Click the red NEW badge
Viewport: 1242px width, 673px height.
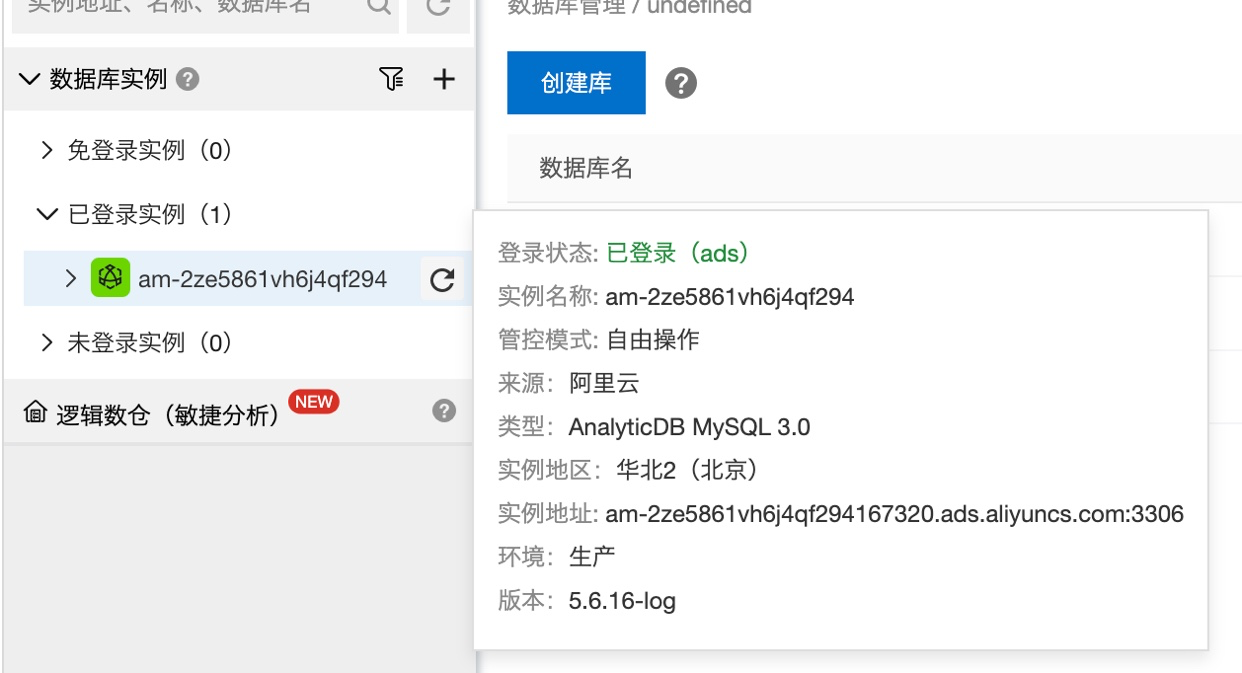(x=314, y=402)
